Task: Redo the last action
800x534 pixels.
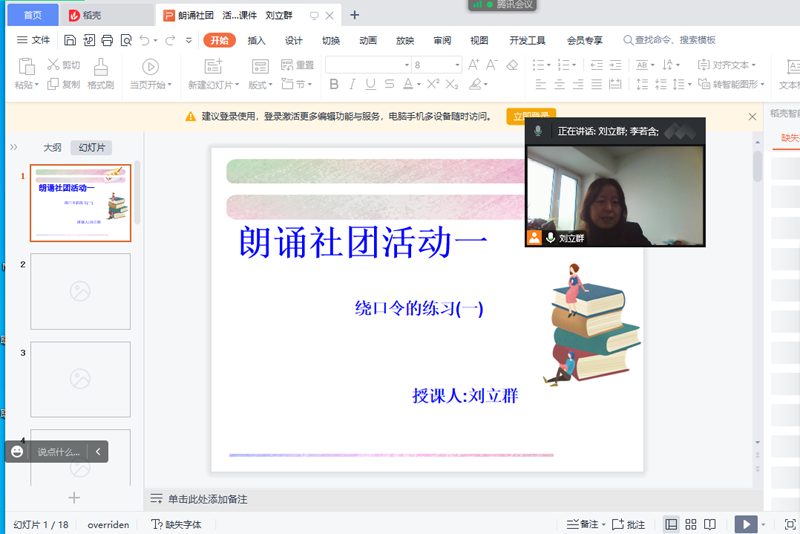Action: tap(170, 40)
